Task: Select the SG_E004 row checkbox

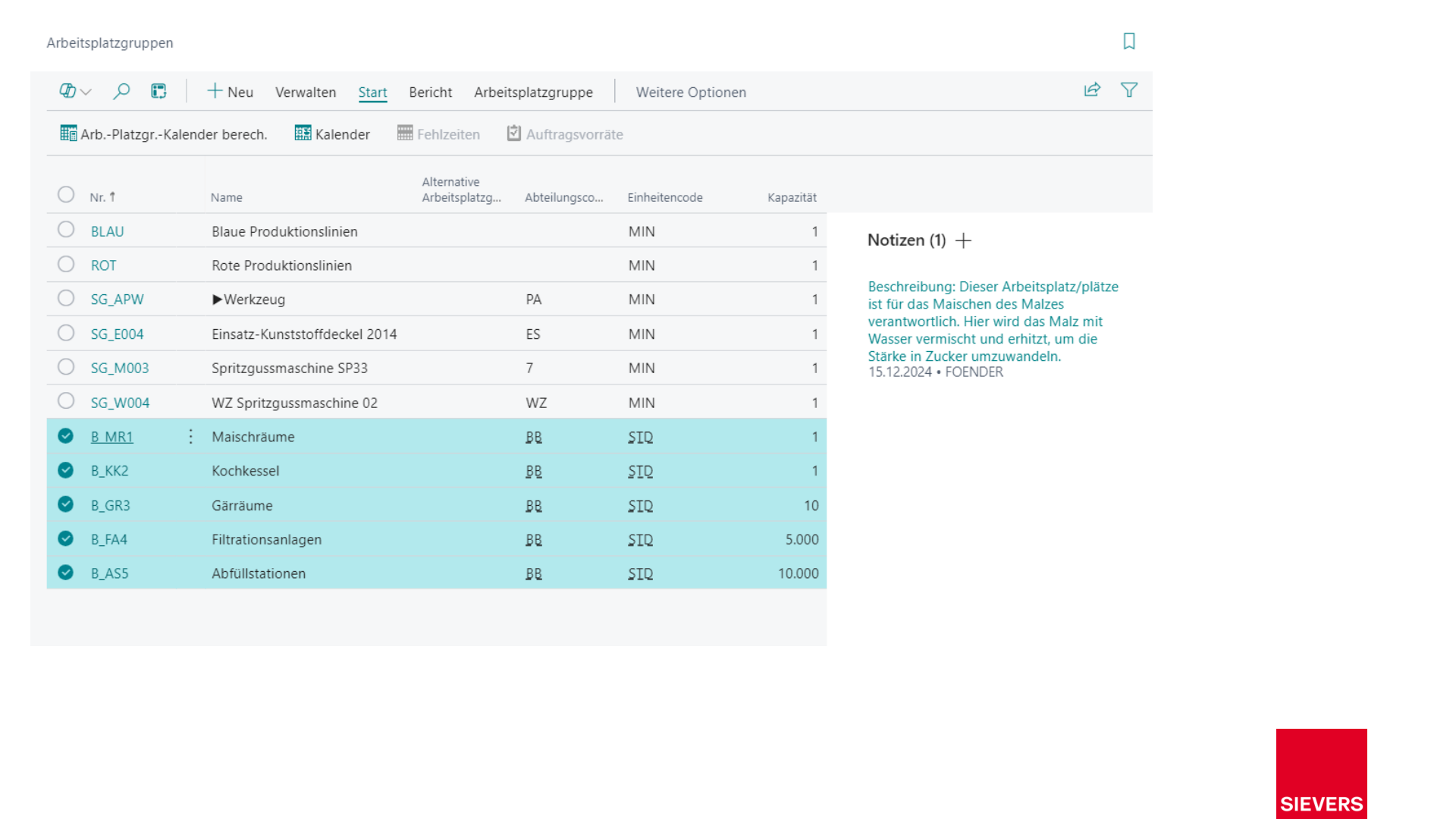Action: click(66, 333)
